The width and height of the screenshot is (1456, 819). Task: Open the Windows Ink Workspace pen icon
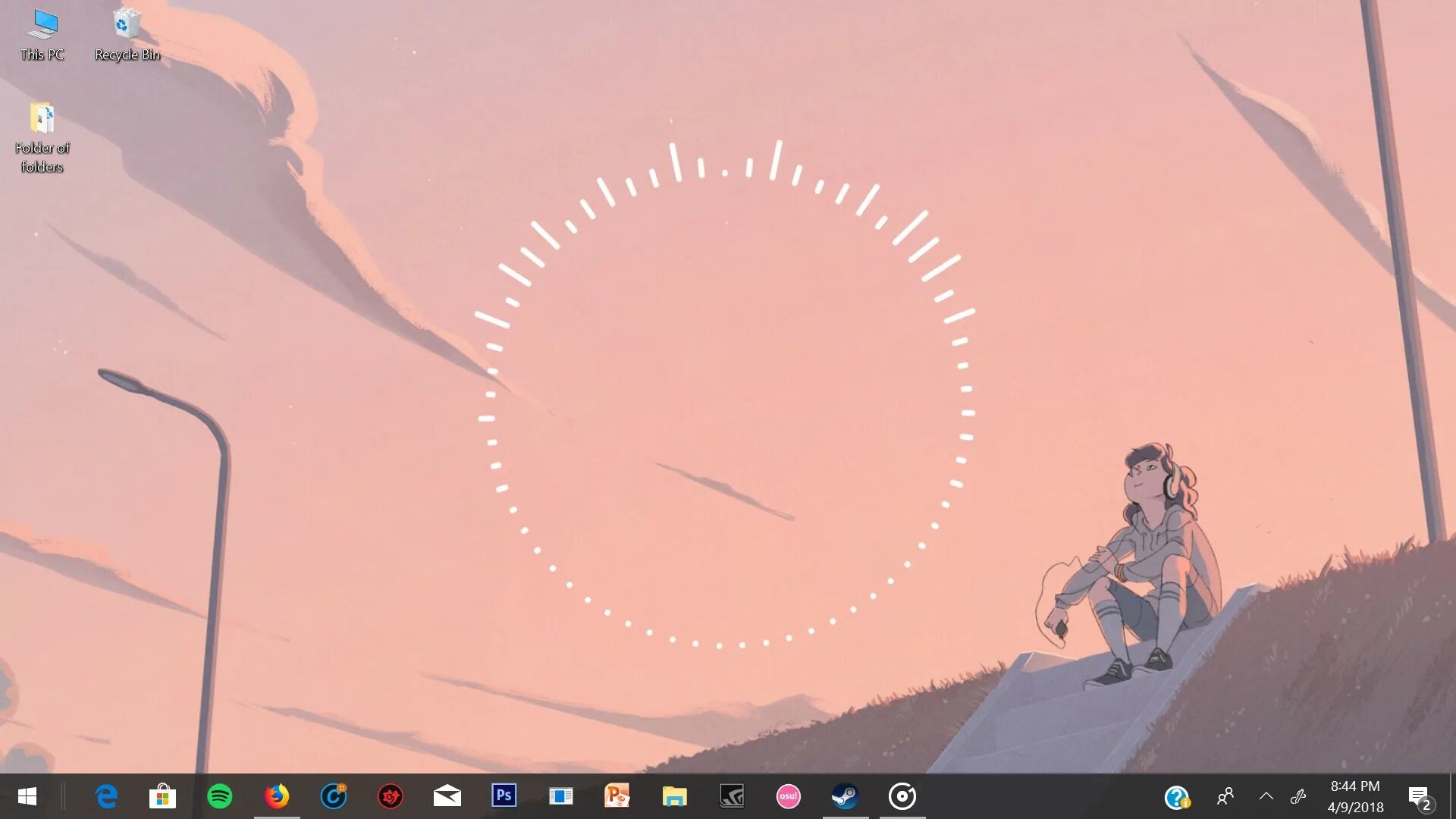1298,796
